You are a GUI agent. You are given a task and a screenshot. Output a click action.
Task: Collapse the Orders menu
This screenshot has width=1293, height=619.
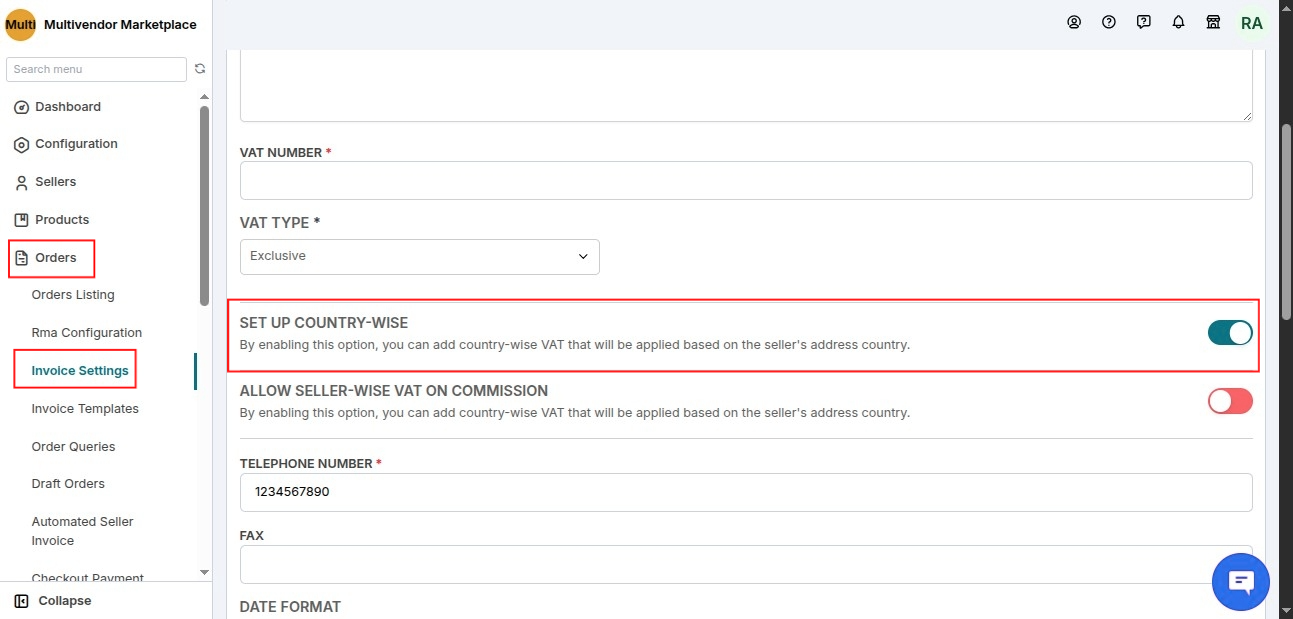tap(56, 258)
